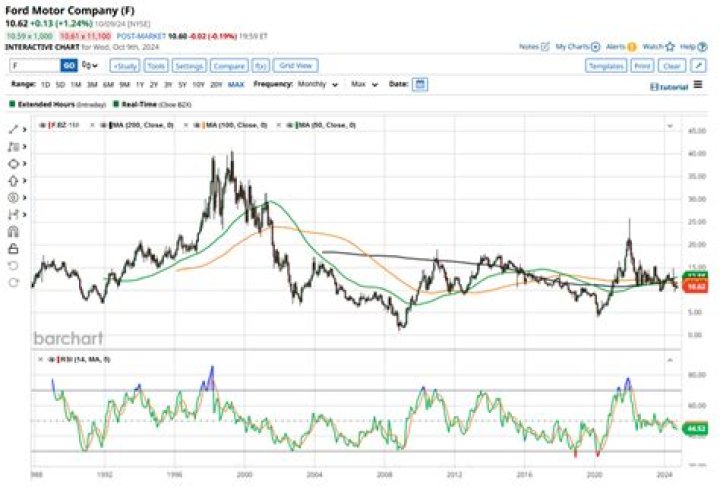Toggle Extended Hours checkbox
The image size is (720, 489).
click(x=12, y=104)
